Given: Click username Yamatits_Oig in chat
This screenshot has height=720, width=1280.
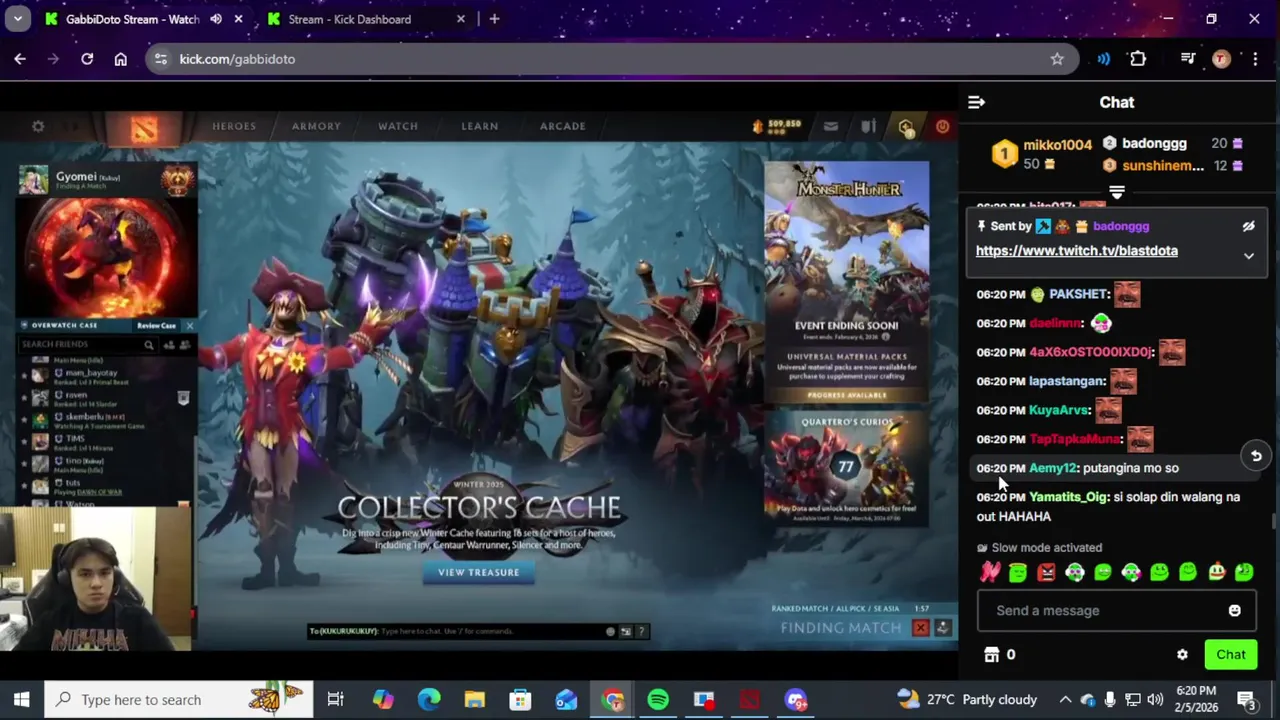Looking at the screenshot, I should pyautogui.click(x=1068, y=497).
